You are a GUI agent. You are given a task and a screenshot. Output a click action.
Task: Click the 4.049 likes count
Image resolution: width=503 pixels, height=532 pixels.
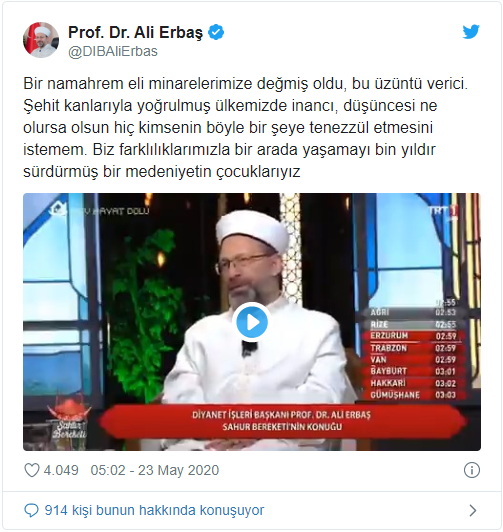point(61,470)
